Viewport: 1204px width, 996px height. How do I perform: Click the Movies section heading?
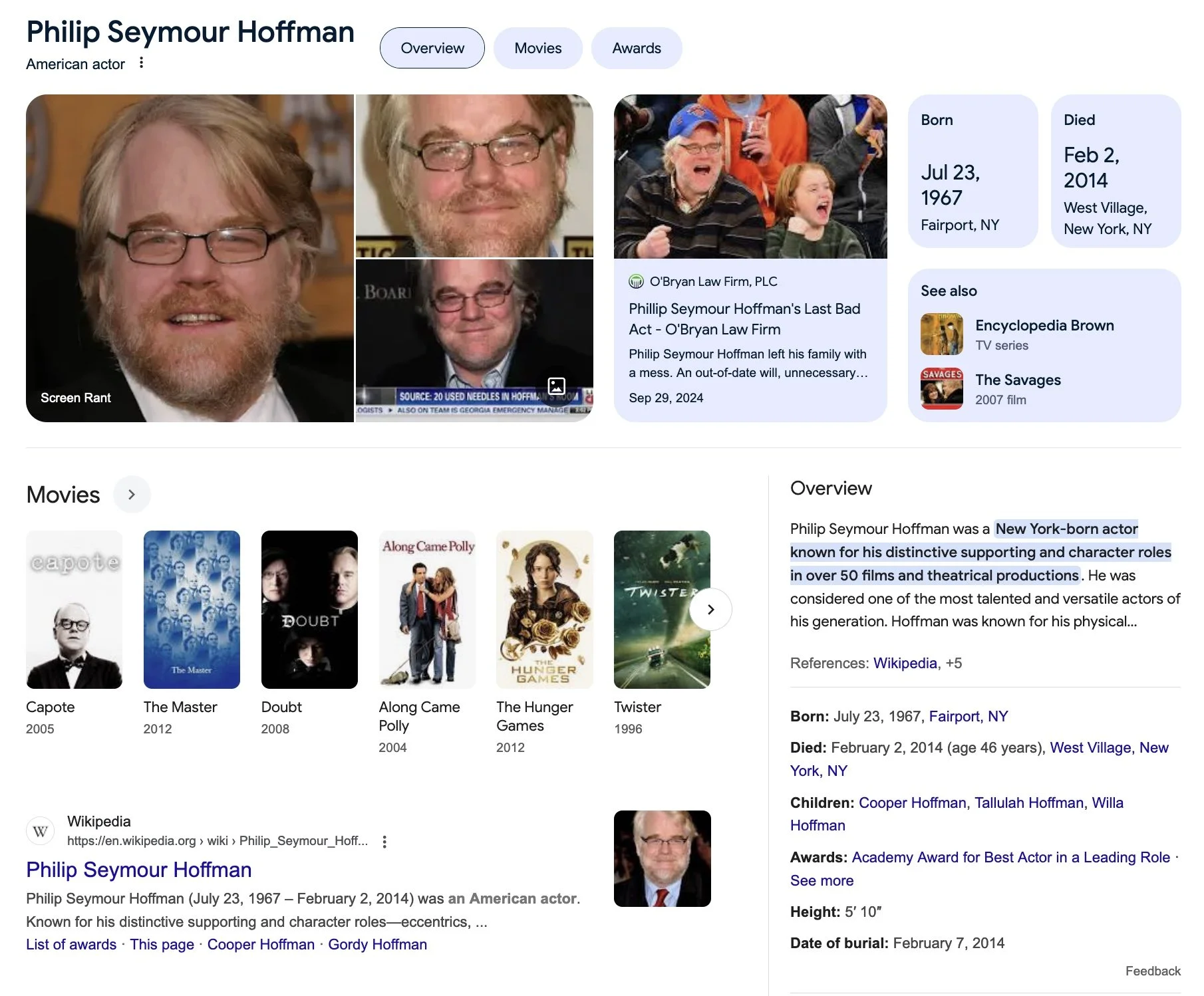coord(63,494)
